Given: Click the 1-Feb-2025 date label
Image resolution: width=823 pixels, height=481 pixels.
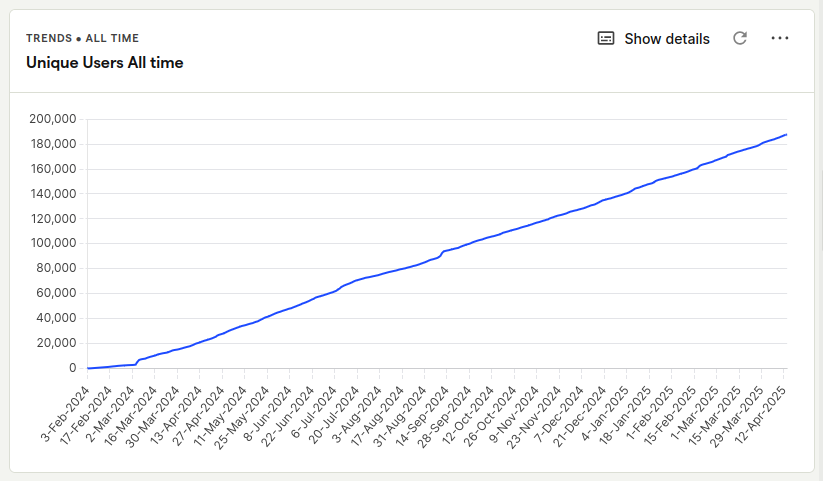Looking at the screenshot, I should 649,414.
